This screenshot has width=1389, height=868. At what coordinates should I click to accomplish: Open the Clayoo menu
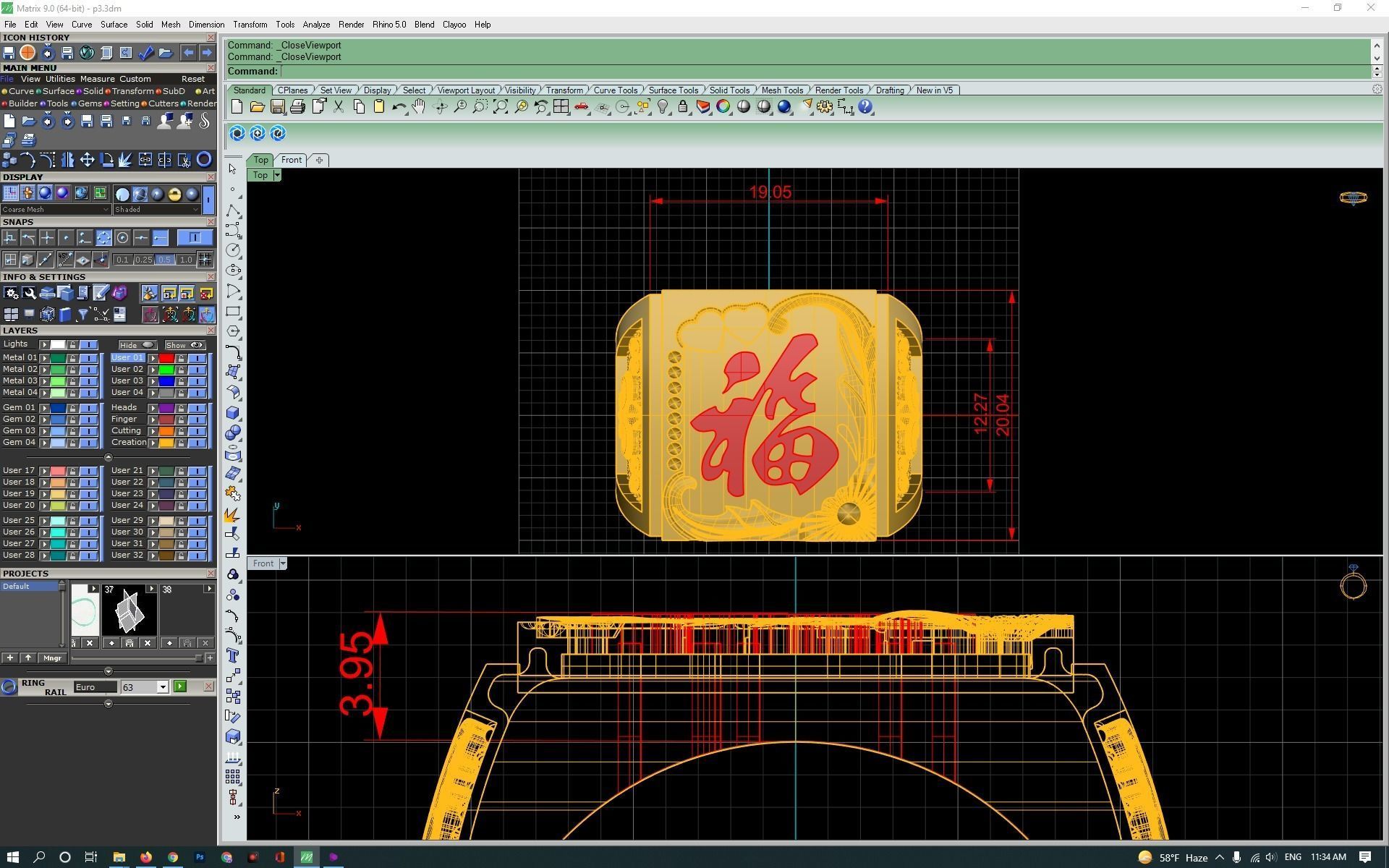(454, 25)
